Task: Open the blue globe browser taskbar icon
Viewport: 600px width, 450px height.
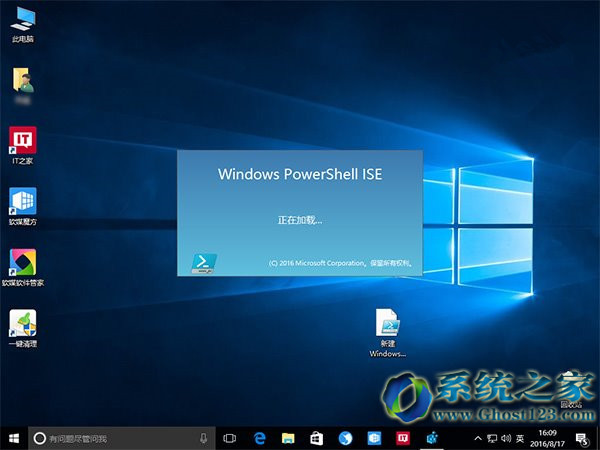Action: tap(345, 438)
